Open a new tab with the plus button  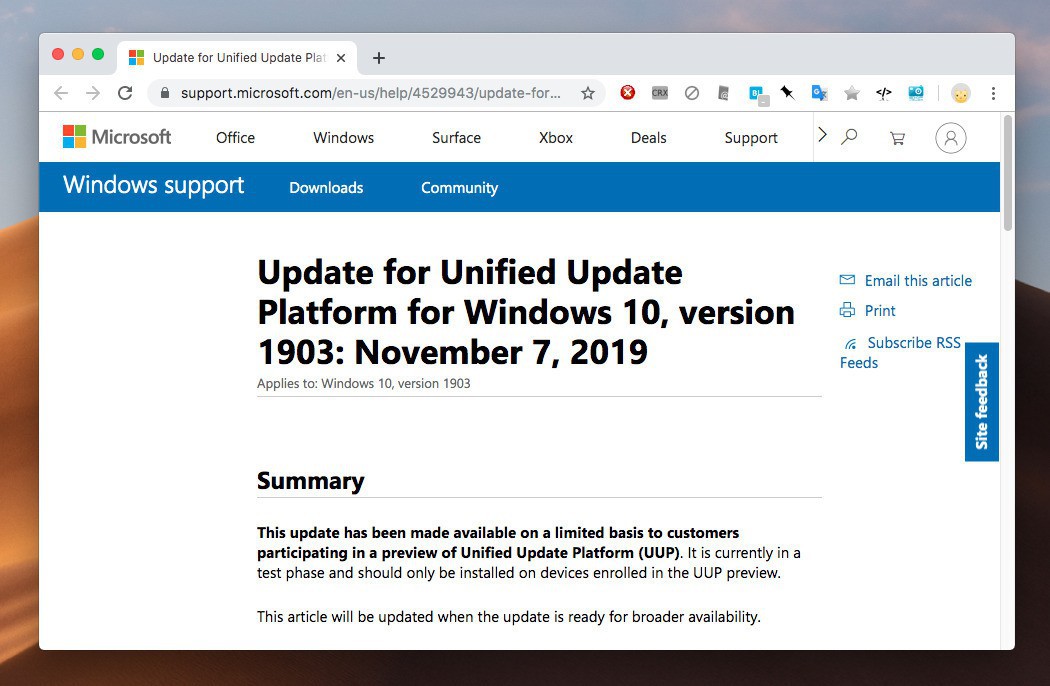(x=378, y=58)
